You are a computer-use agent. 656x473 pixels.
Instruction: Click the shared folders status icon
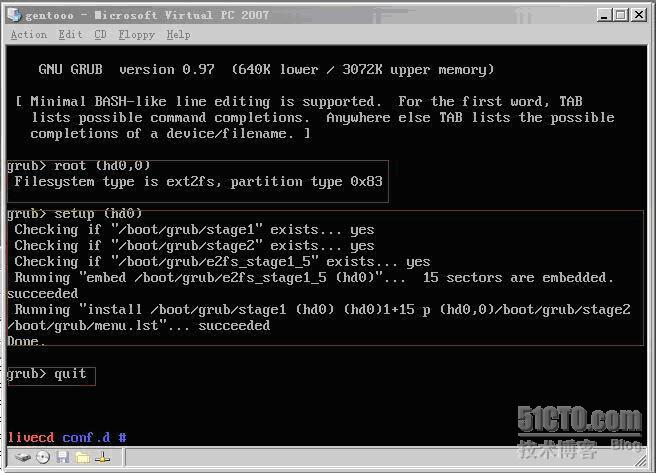pyautogui.click(x=83, y=458)
